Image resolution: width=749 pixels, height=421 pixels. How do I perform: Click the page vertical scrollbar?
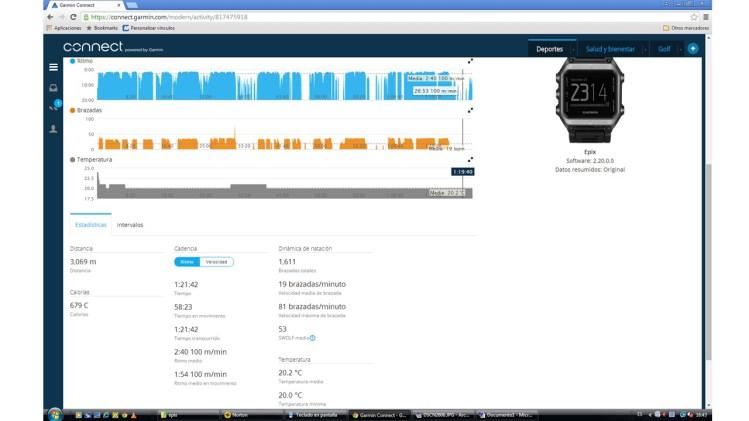(x=708, y=261)
